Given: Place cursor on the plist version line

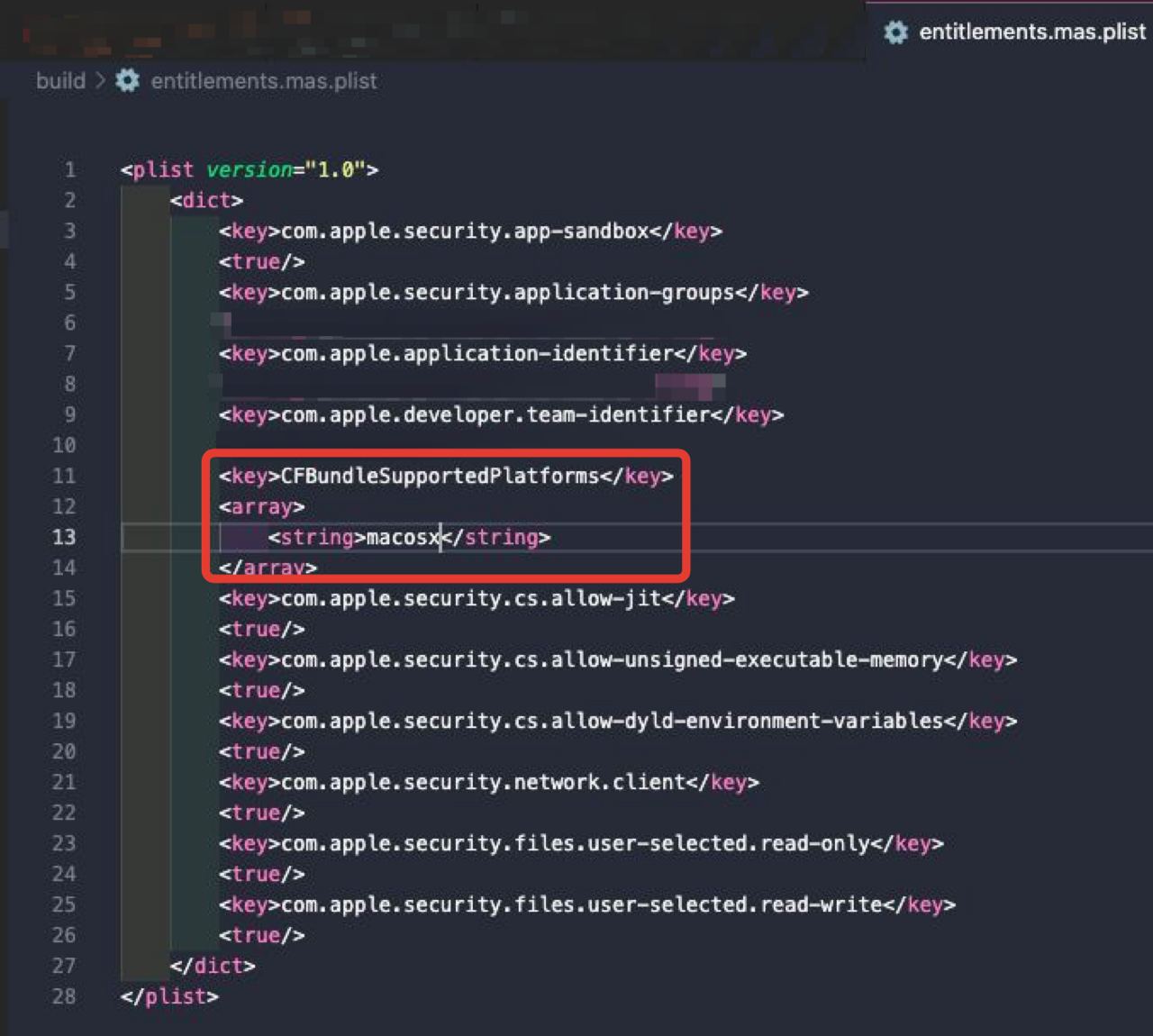Looking at the screenshot, I should (x=250, y=169).
